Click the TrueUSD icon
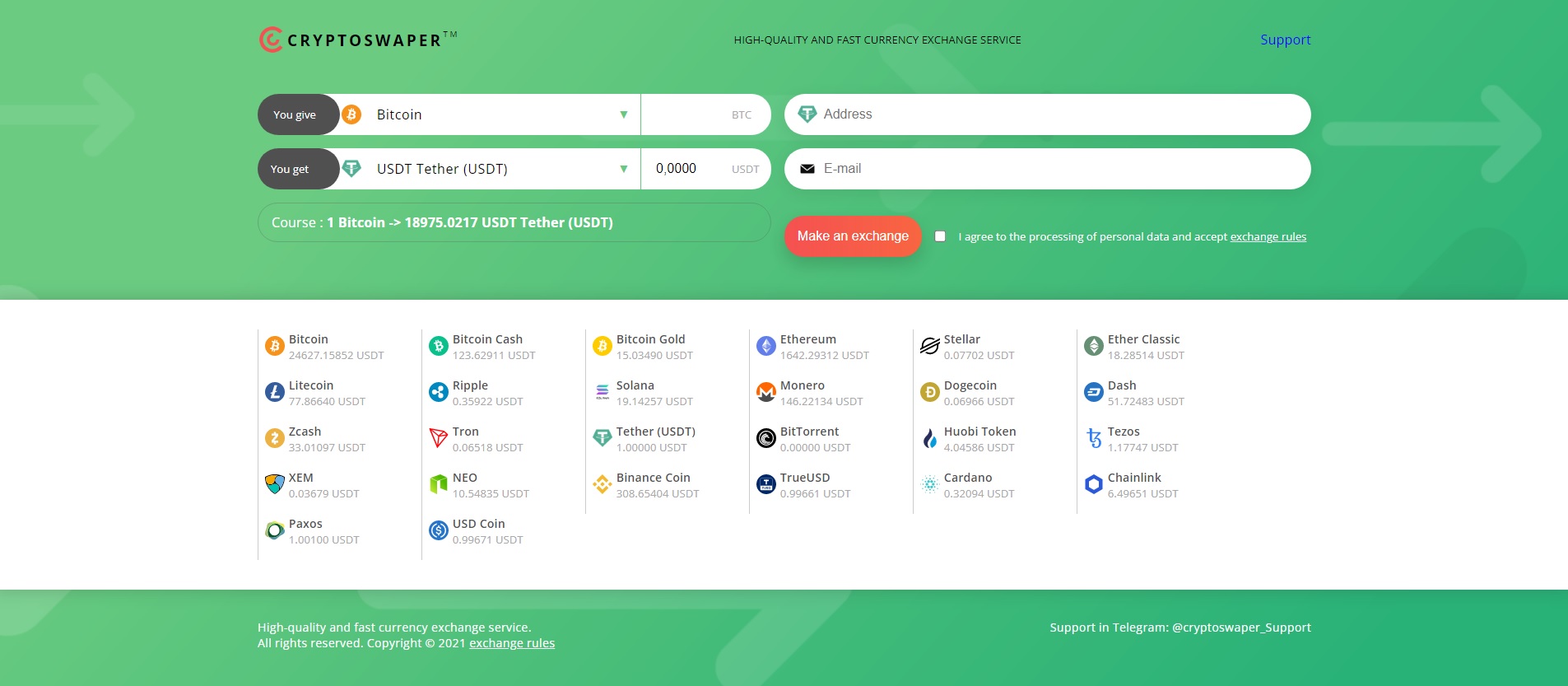The image size is (1568, 686). [x=766, y=484]
